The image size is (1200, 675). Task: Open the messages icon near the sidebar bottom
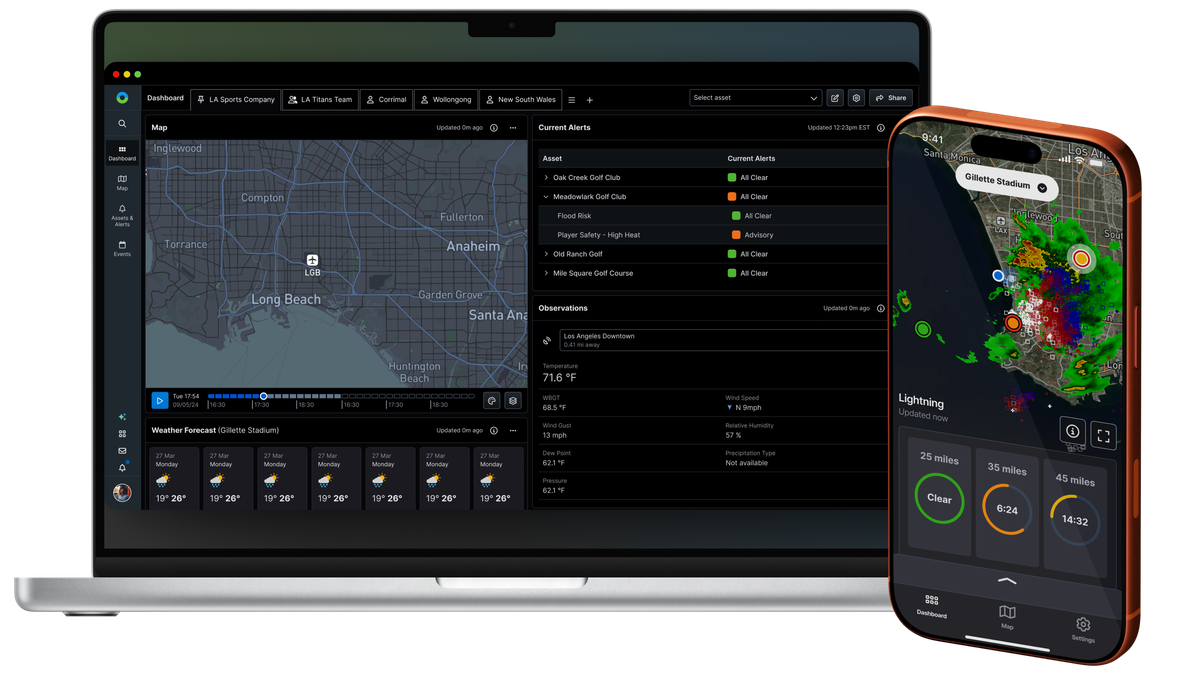[122, 450]
